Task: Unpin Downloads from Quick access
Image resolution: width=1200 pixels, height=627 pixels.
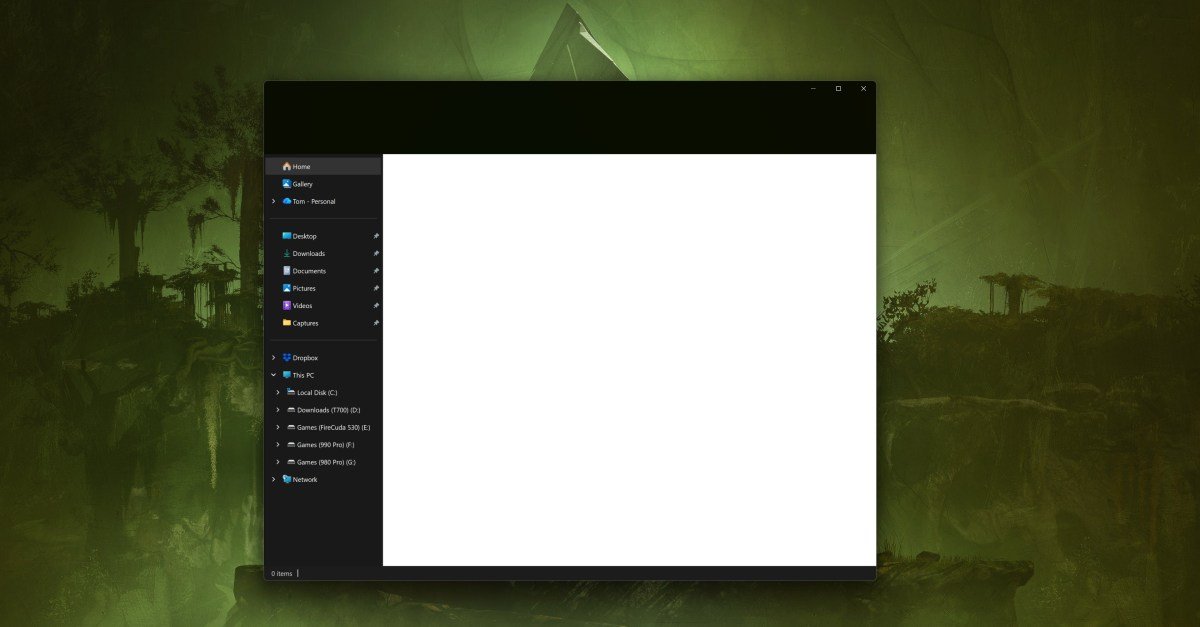Action: (376, 253)
